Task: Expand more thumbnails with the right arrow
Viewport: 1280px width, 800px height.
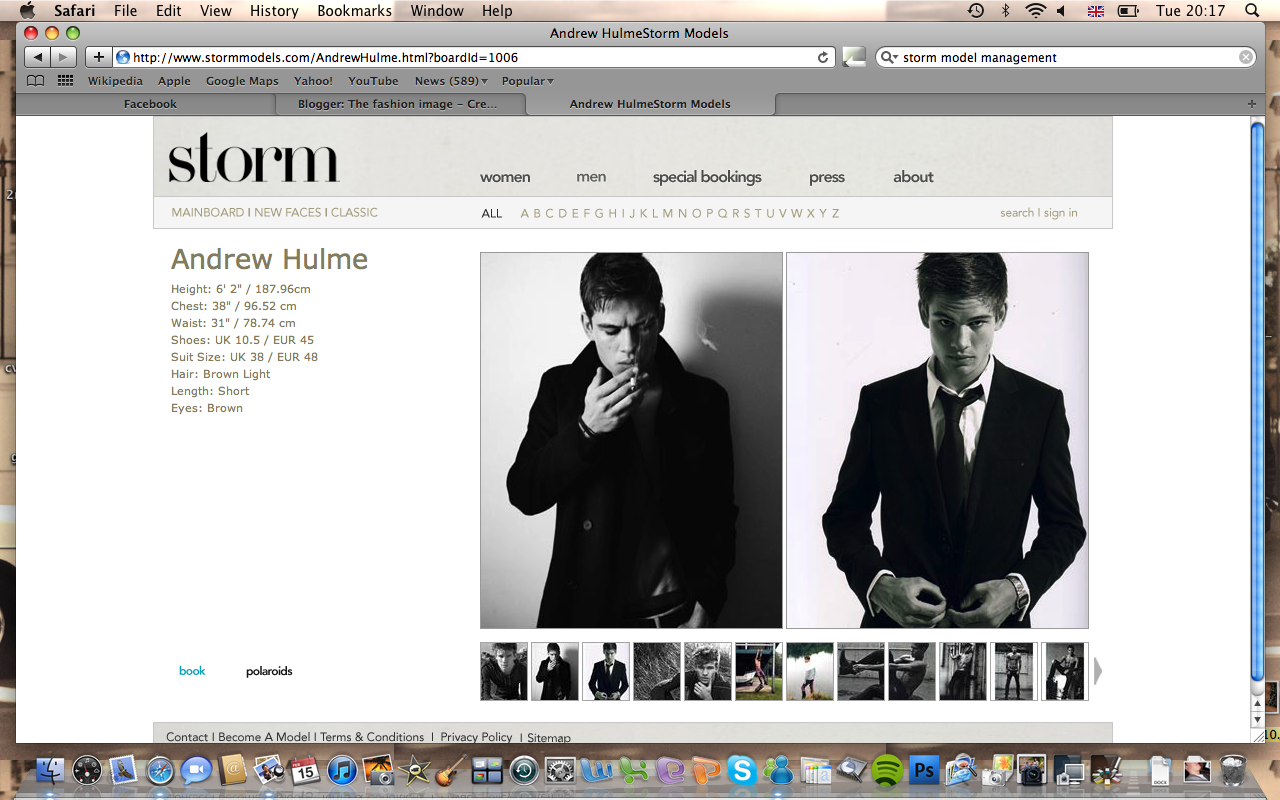Action: pos(1097,670)
